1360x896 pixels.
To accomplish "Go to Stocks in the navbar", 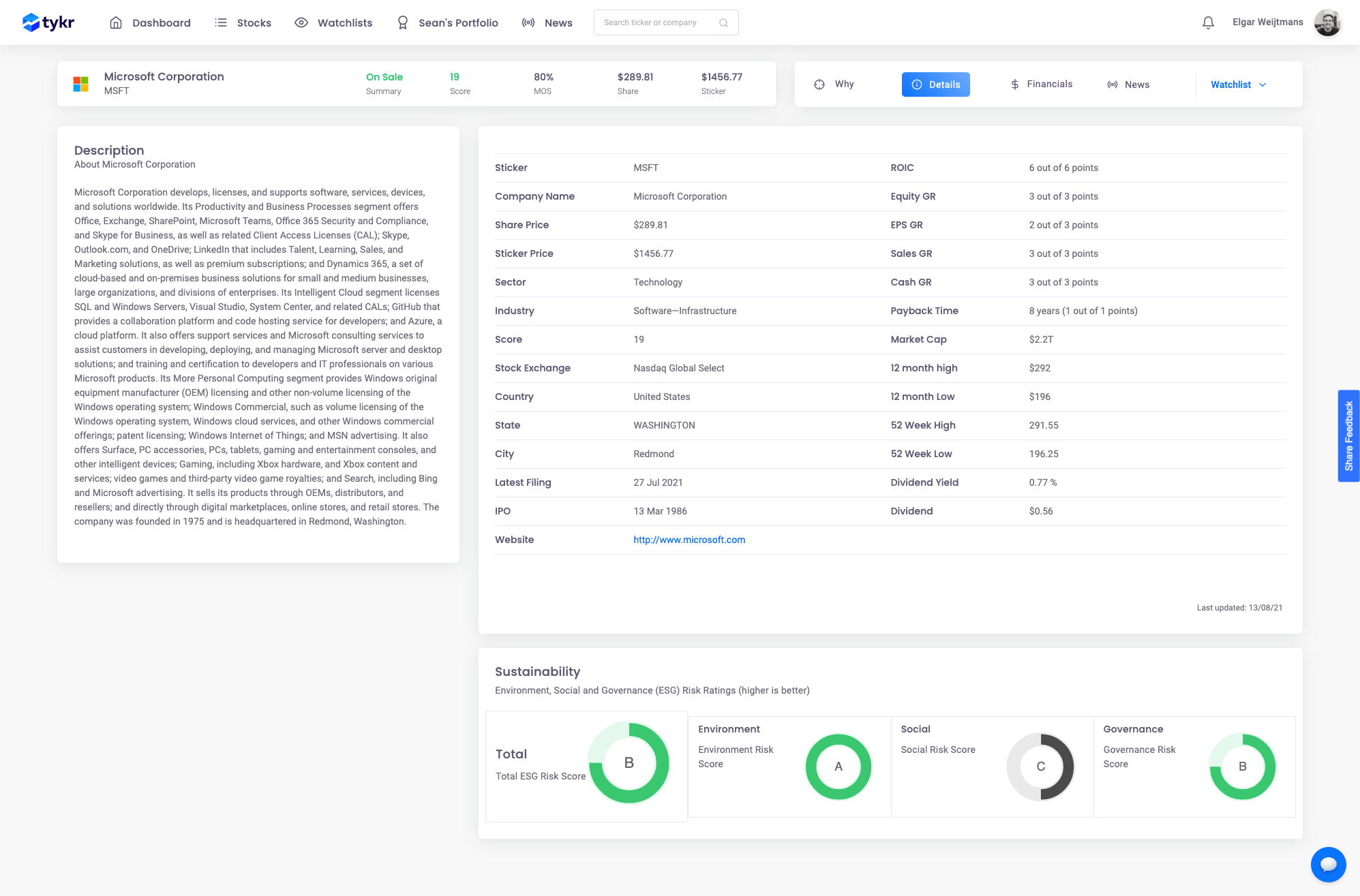I will (x=243, y=22).
